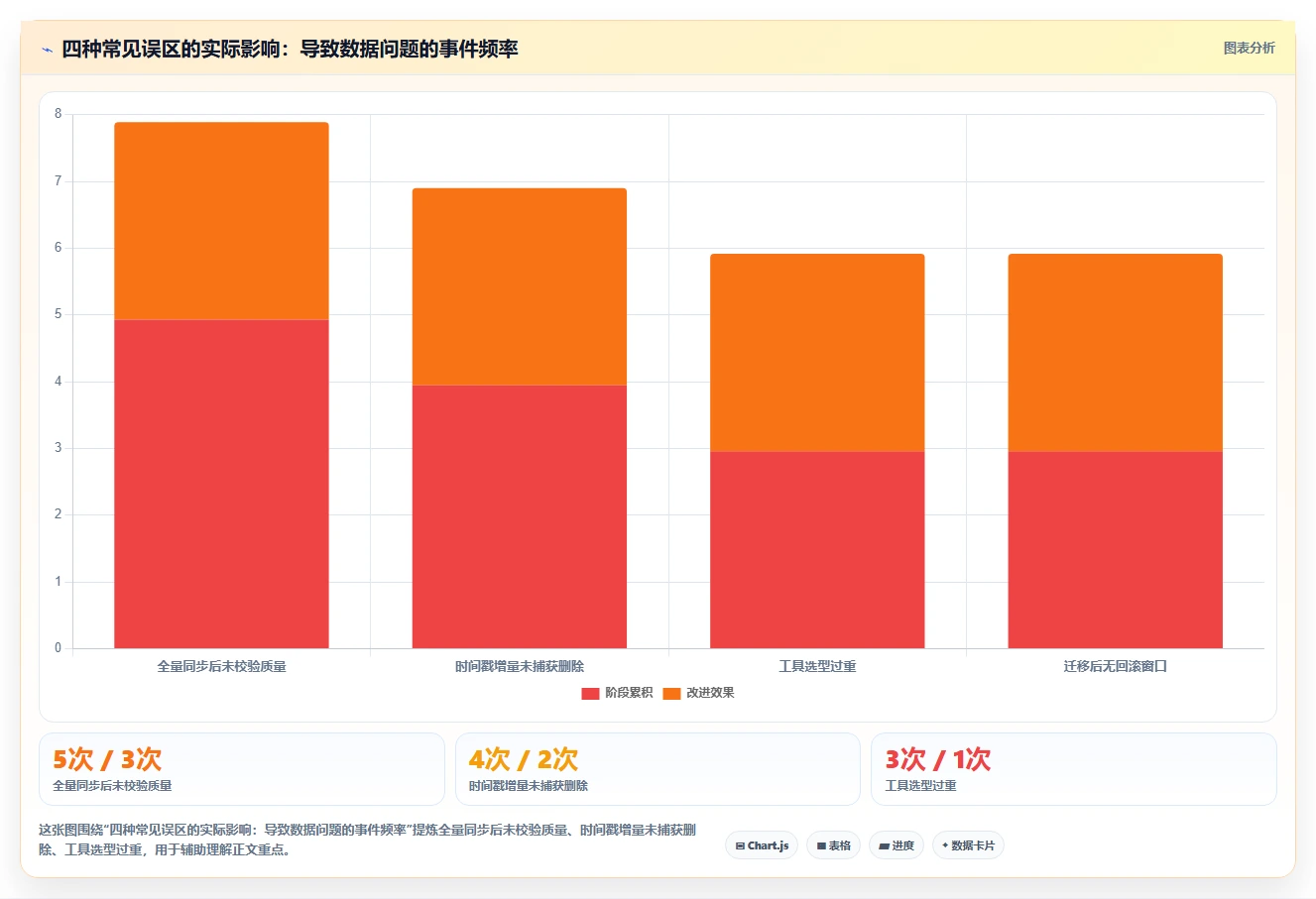Click the card caption 全量同步后未校验质量 under 5次 / 3次
This screenshot has height=899, width=1316.
click(112, 786)
